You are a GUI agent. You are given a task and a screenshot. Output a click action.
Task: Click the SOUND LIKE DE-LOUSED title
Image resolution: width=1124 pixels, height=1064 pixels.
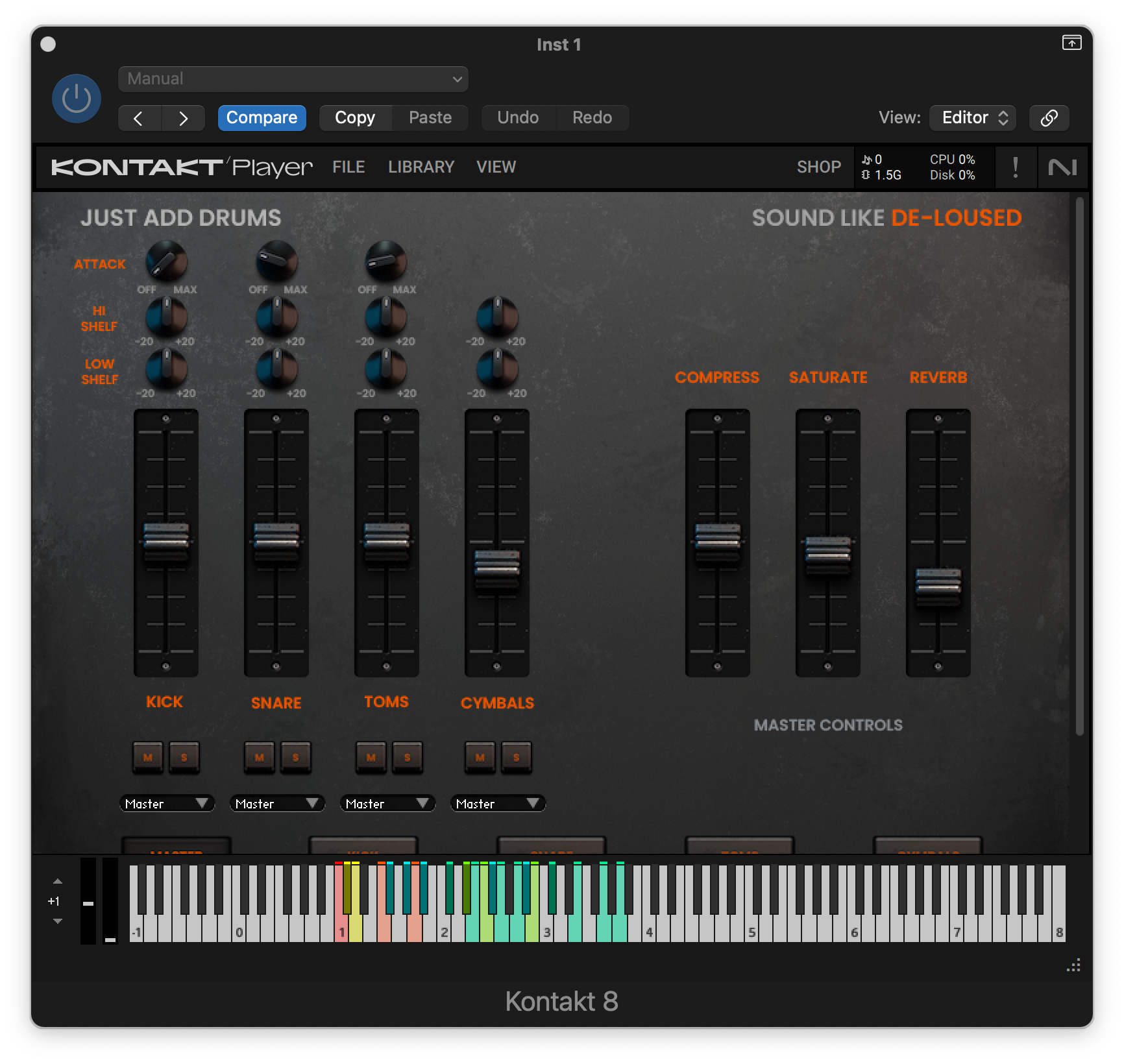[886, 218]
